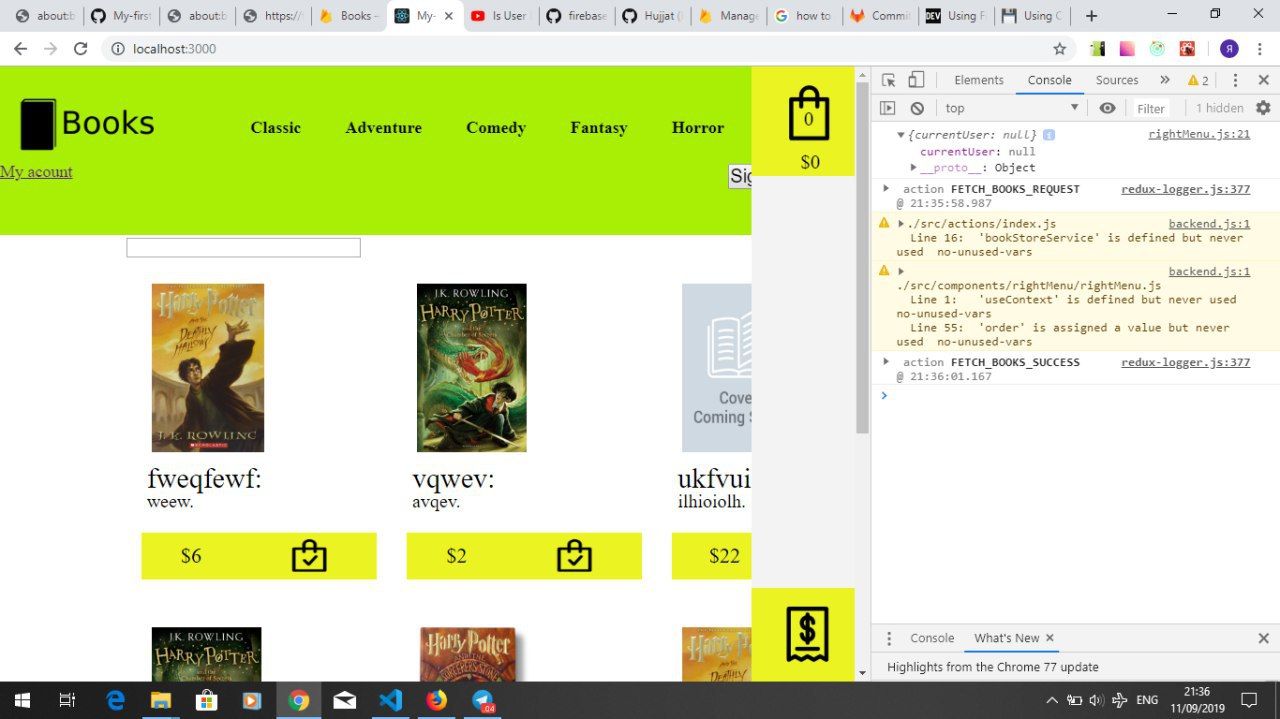Bookmark this page with the star icon

click(x=1059, y=48)
